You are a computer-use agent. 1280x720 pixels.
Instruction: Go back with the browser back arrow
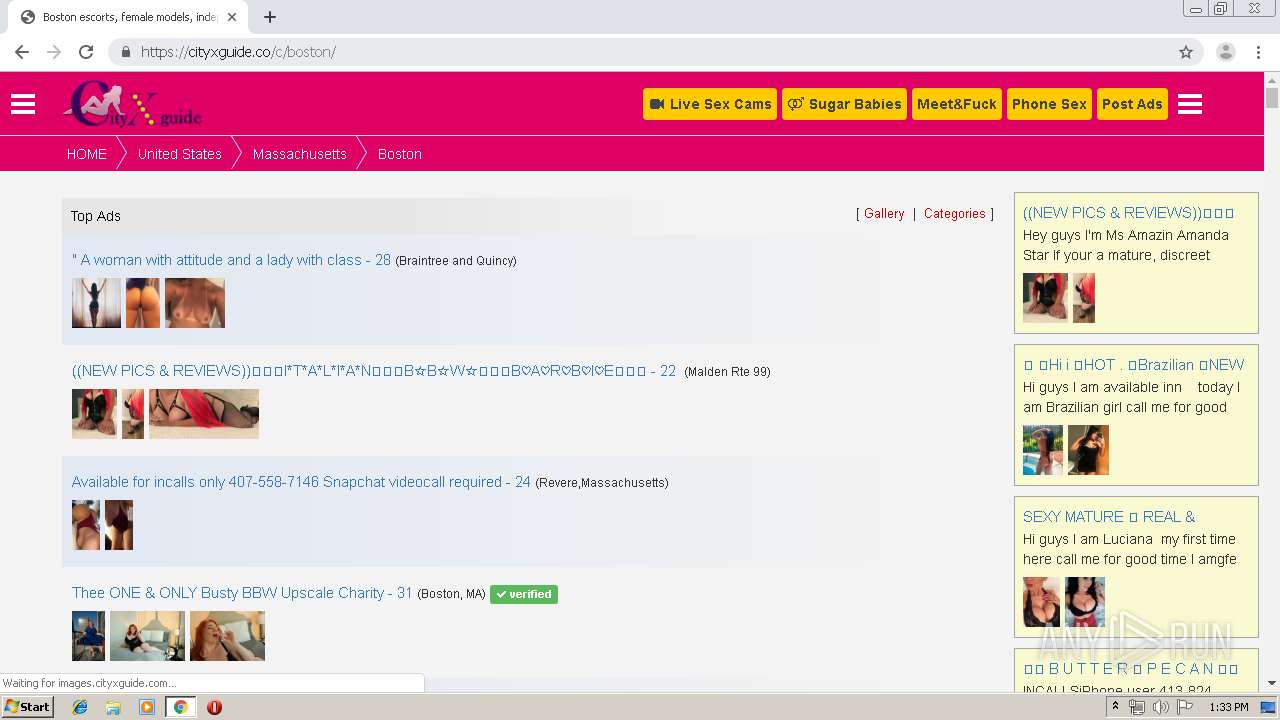pyautogui.click(x=22, y=52)
